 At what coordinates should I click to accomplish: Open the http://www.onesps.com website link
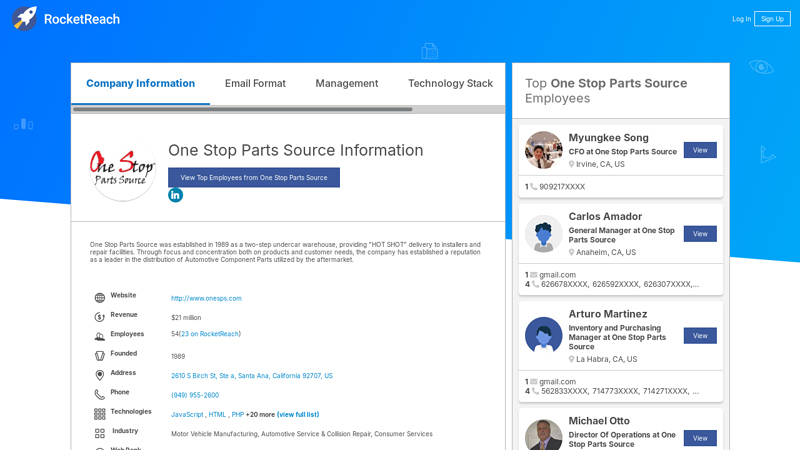point(206,298)
